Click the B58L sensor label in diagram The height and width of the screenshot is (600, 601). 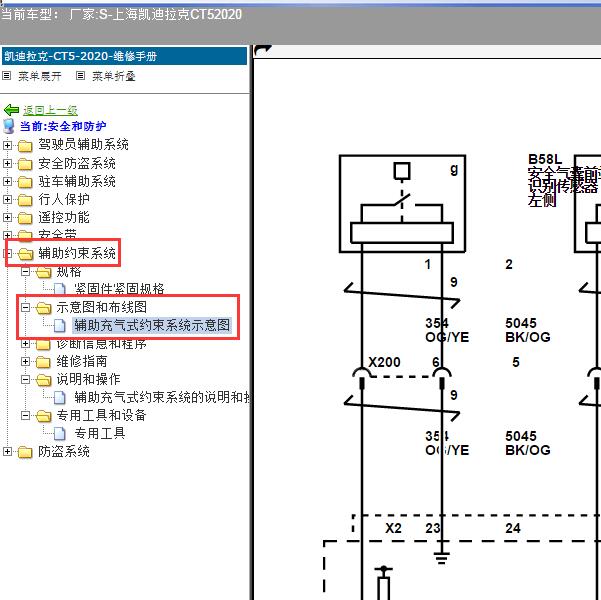pos(545,159)
